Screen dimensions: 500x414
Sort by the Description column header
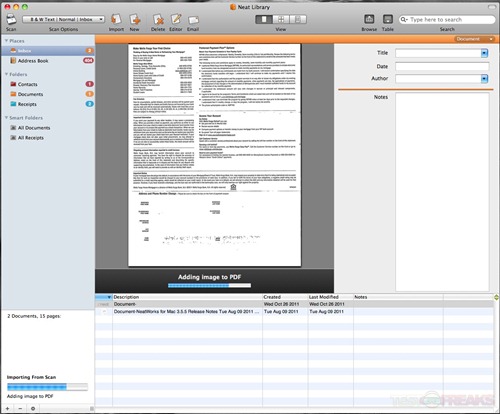[187, 297]
